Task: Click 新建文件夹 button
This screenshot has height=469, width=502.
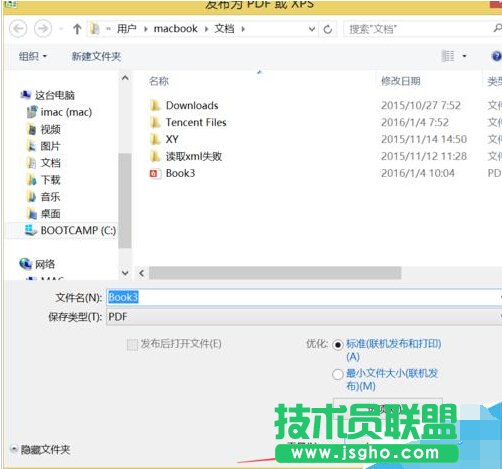Action: pos(96,56)
